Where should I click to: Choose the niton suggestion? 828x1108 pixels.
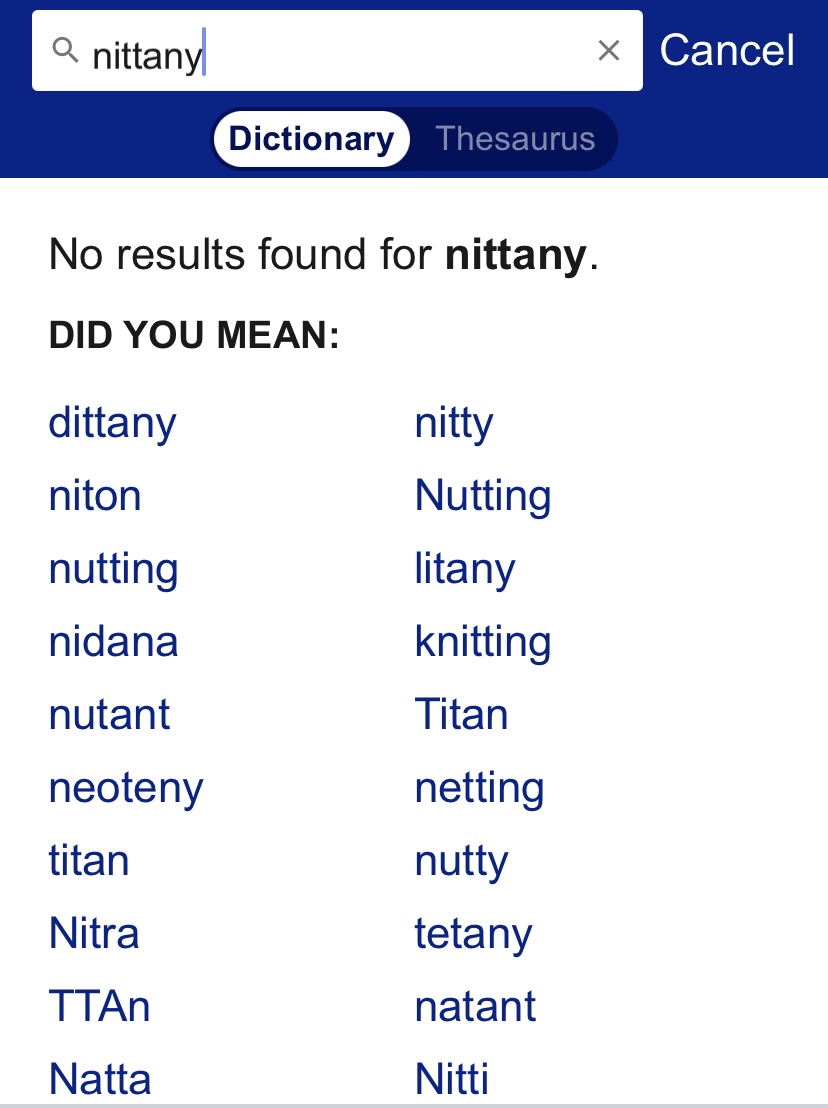95,496
